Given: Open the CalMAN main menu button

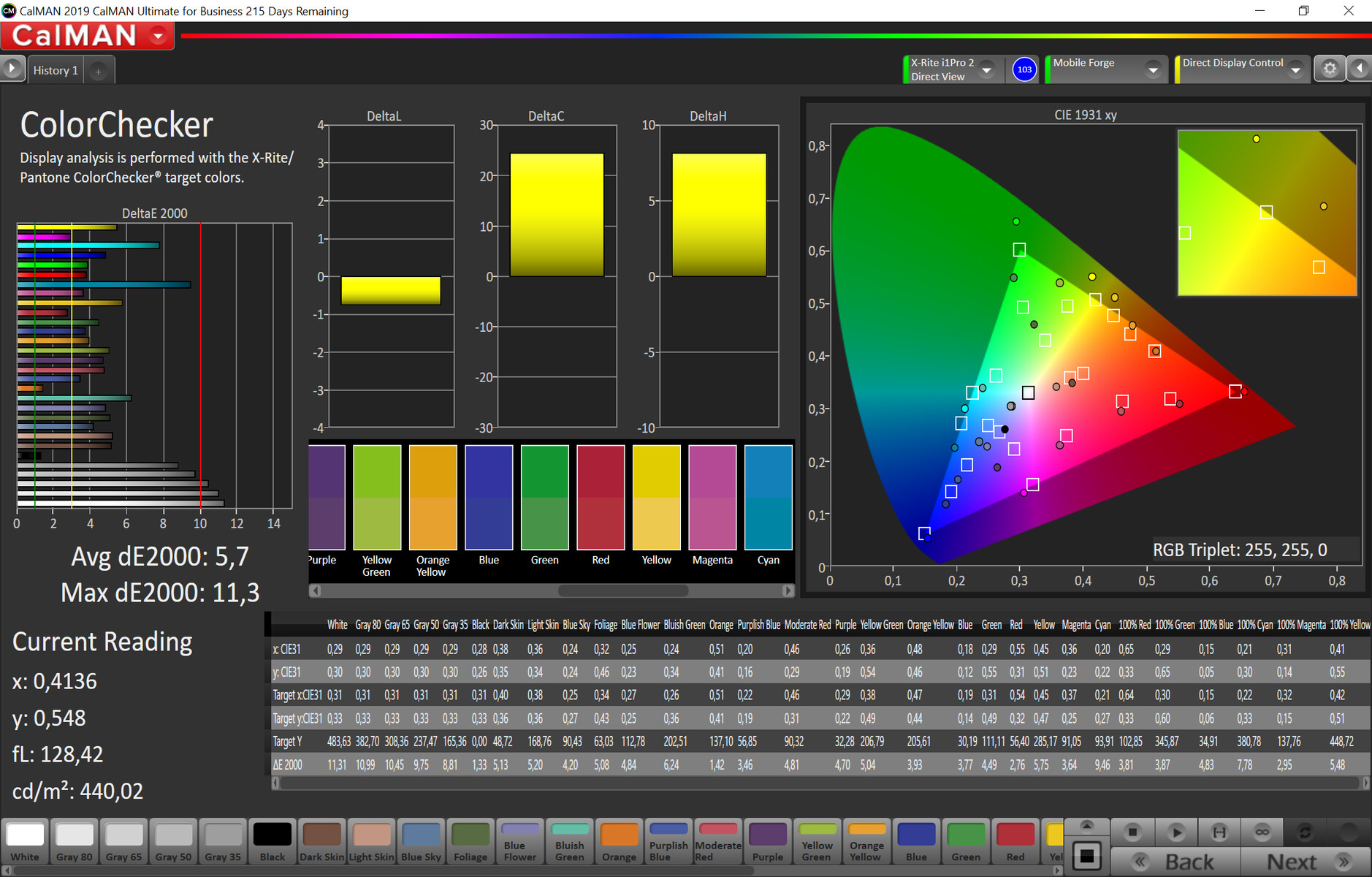Looking at the screenshot, I should coord(158,36).
